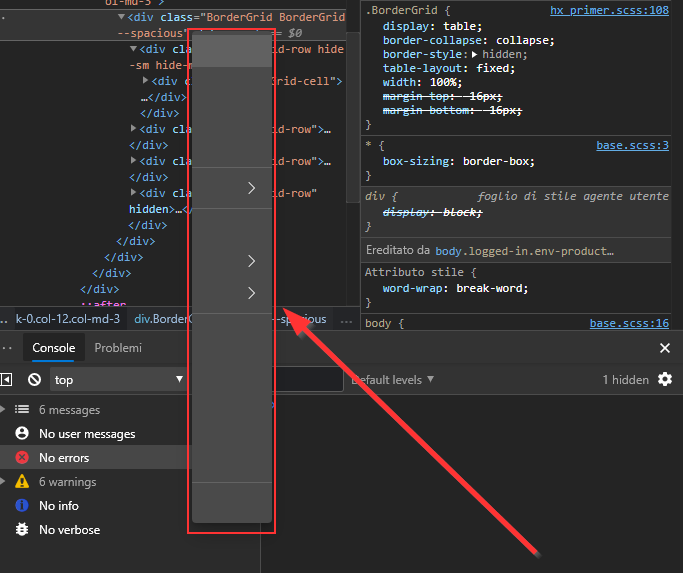Click the struck-through display: block rule
Screen dimensions: 683x573
click(x=432, y=212)
